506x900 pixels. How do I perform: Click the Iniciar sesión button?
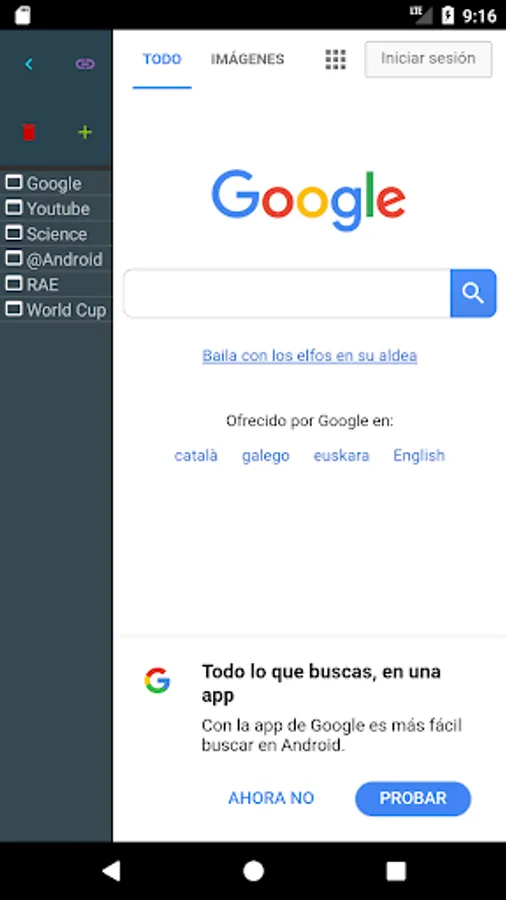[428, 59]
